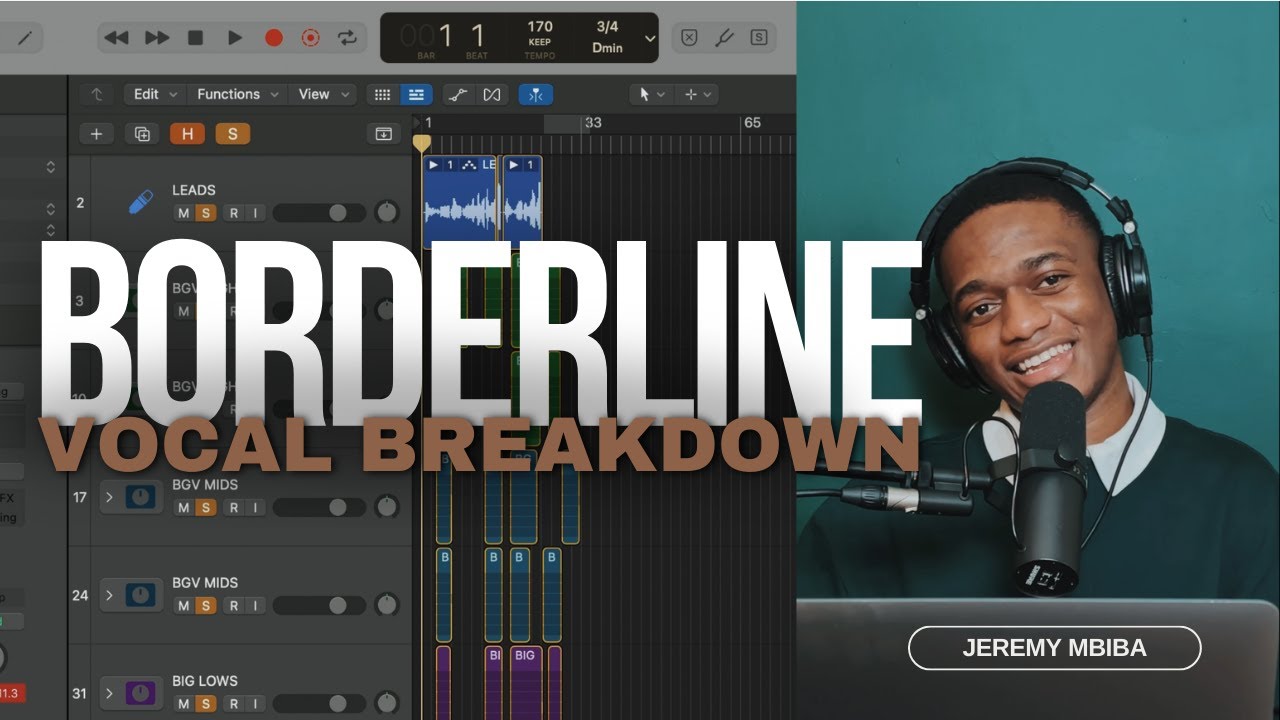This screenshot has width=1280, height=720.
Task: Toggle the global Solo S track header button
Action: [x=233, y=134]
